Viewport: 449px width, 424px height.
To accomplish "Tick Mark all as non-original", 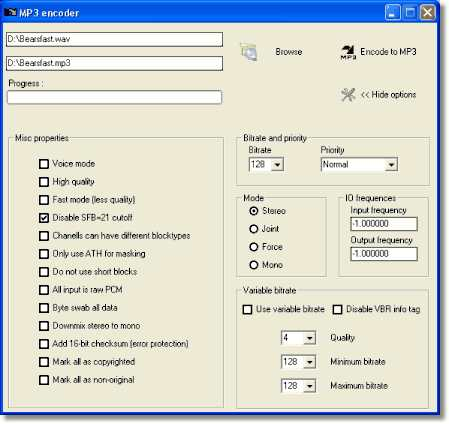I will [44, 380].
